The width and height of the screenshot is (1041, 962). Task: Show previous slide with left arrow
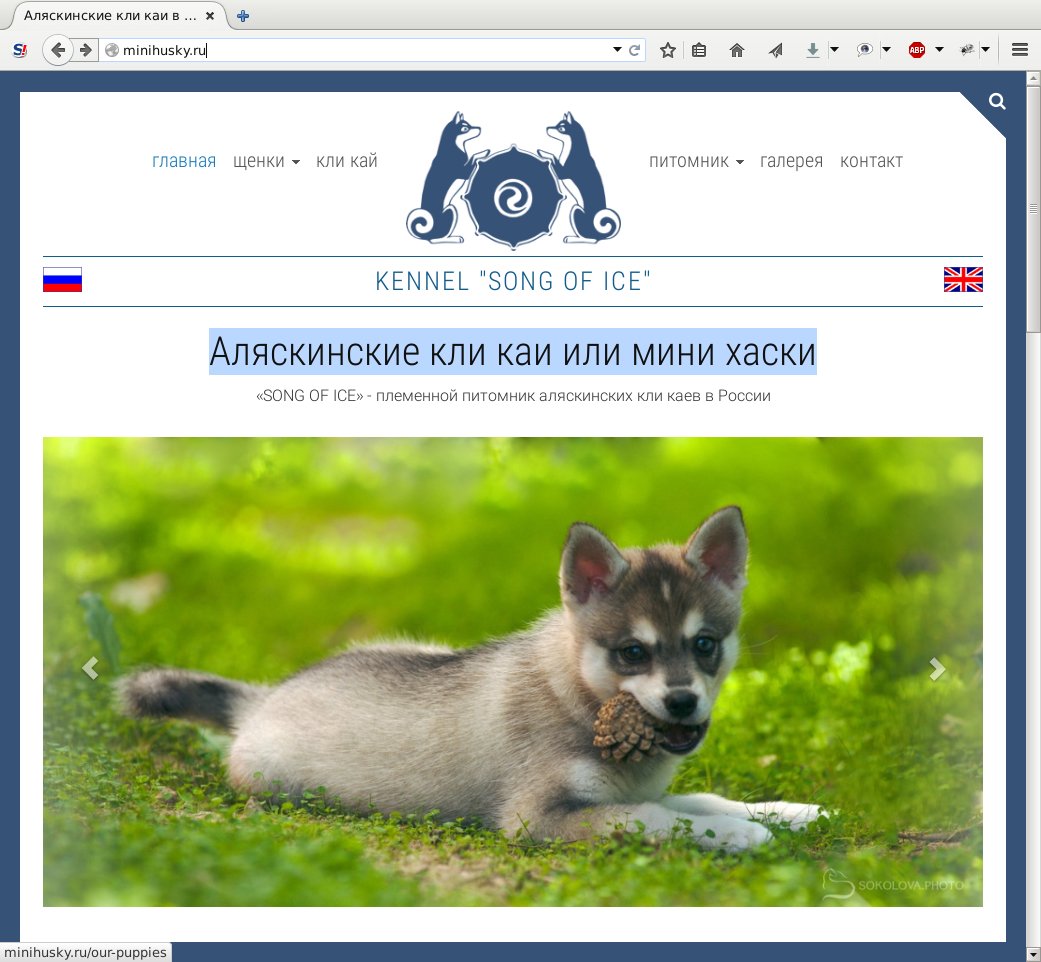90,668
